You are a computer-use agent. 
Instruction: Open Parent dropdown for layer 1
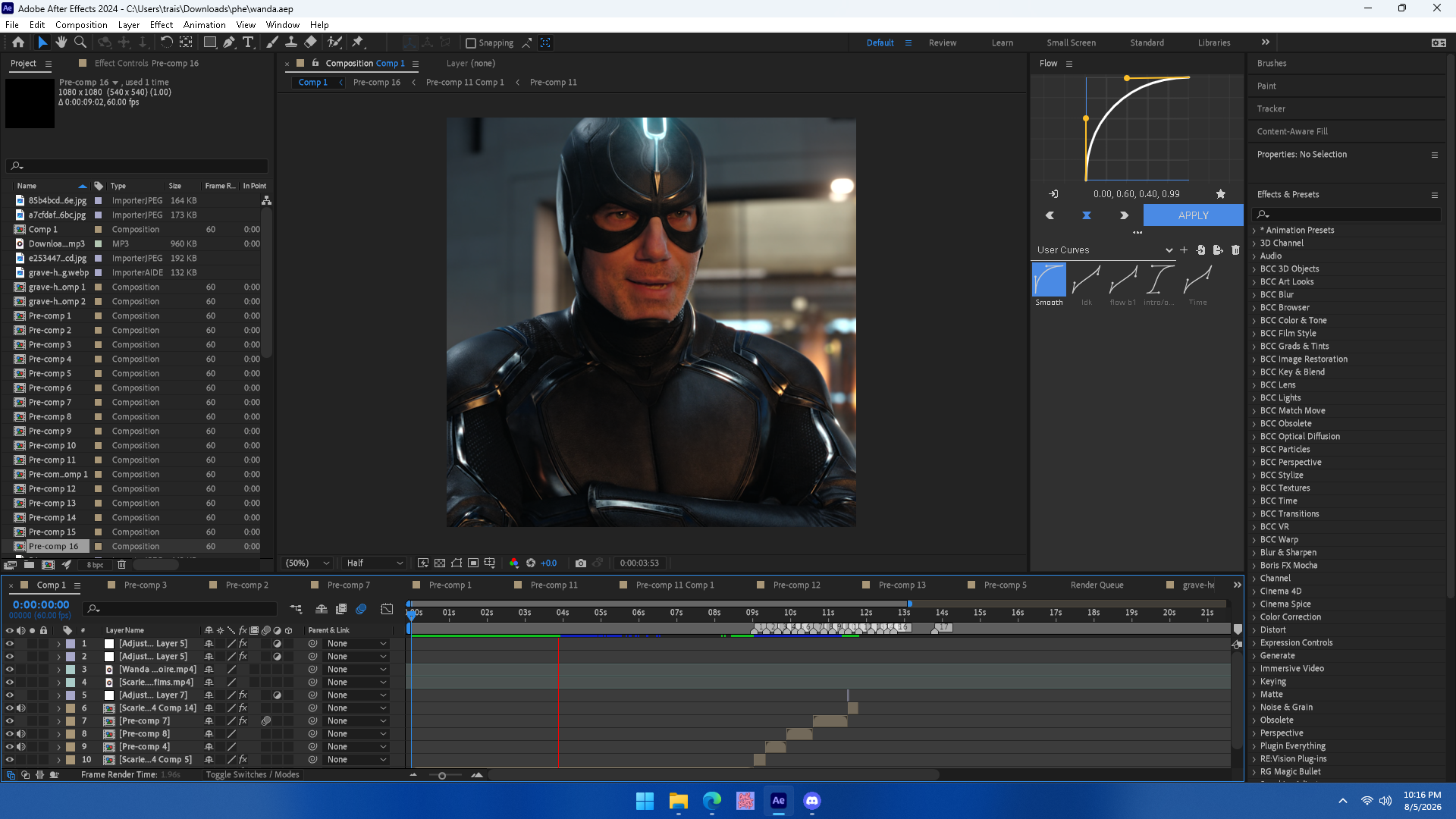[356, 644]
